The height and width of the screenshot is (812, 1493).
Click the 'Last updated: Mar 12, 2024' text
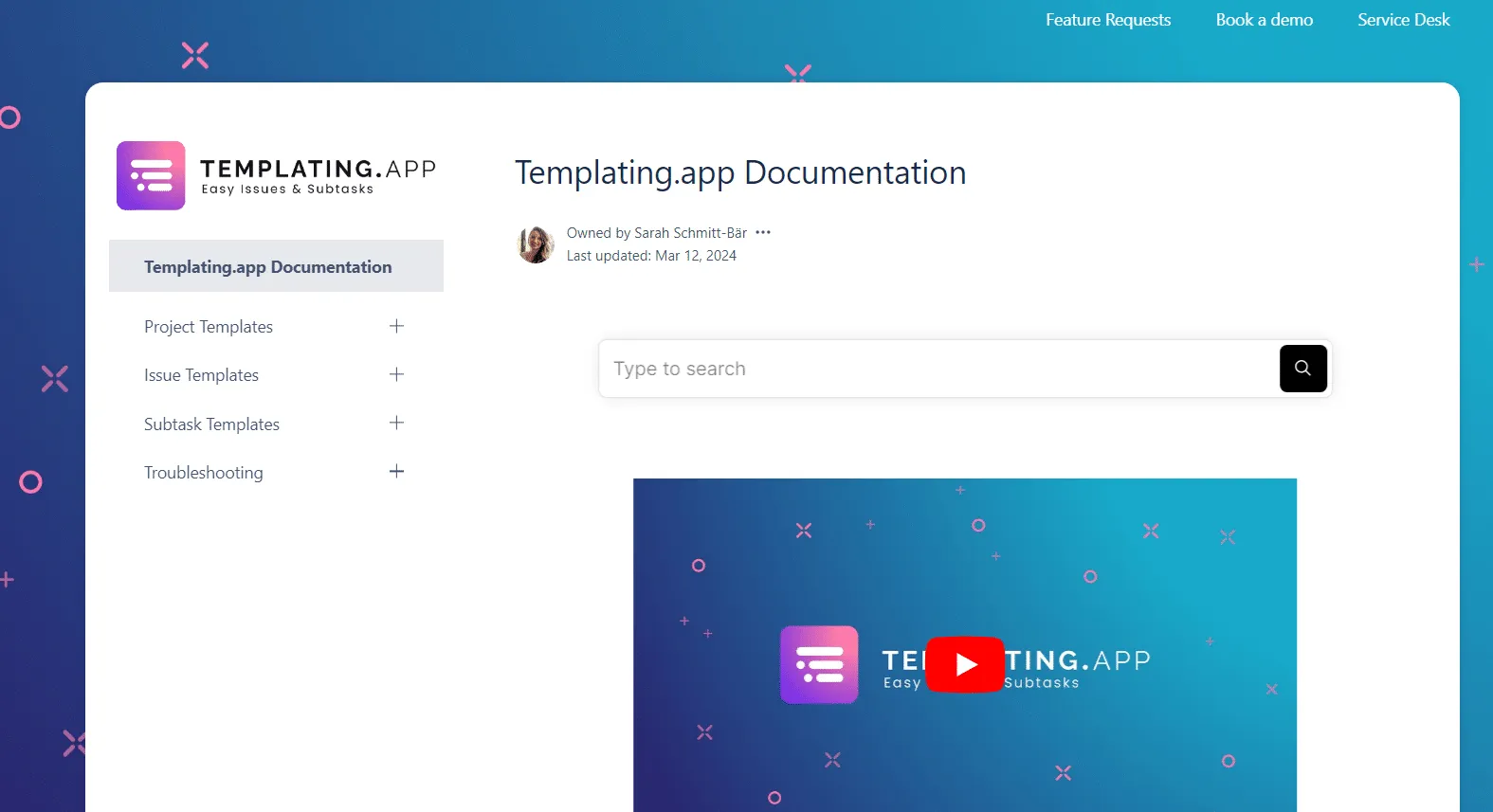point(651,256)
